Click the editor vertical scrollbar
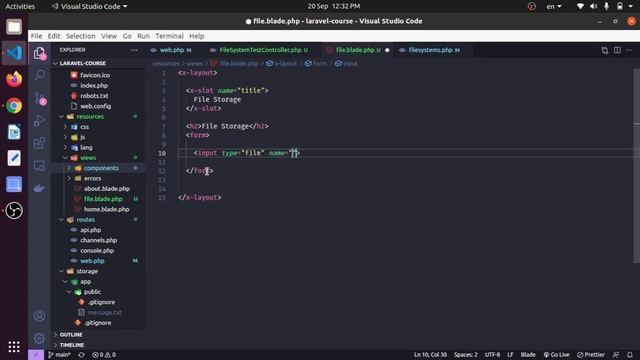640x360 pixels. (x=636, y=165)
